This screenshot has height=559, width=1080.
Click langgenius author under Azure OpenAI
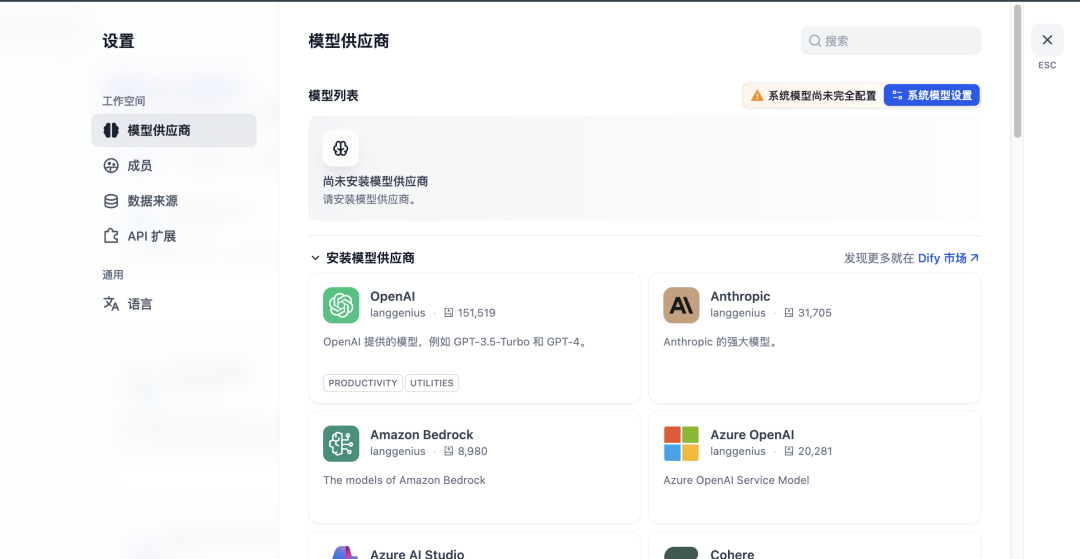click(x=738, y=451)
